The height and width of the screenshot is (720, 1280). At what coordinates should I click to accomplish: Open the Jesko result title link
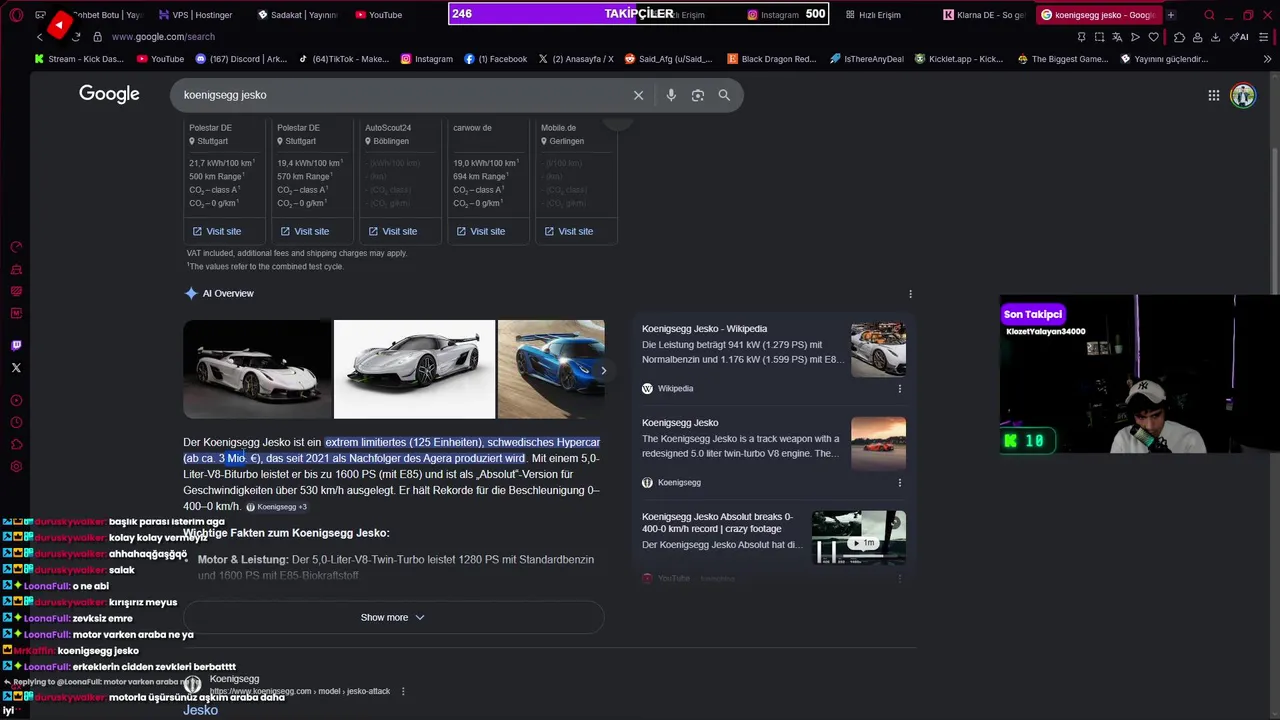click(x=200, y=710)
